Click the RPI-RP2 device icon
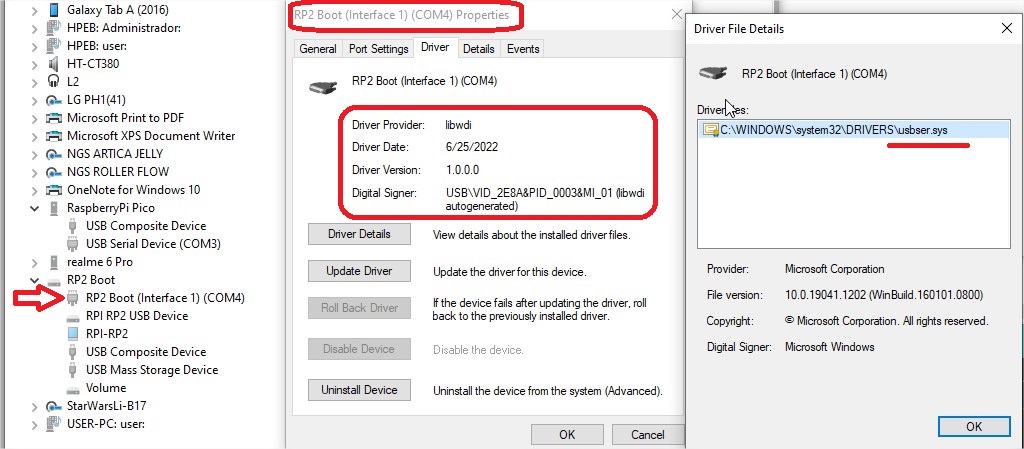The height and width of the screenshot is (449, 1024). [x=74, y=333]
